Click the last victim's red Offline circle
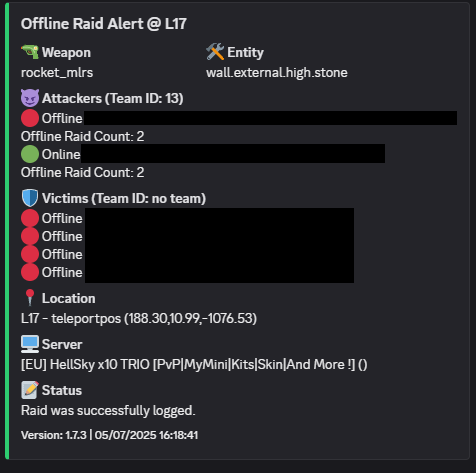 (x=30, y=272)
